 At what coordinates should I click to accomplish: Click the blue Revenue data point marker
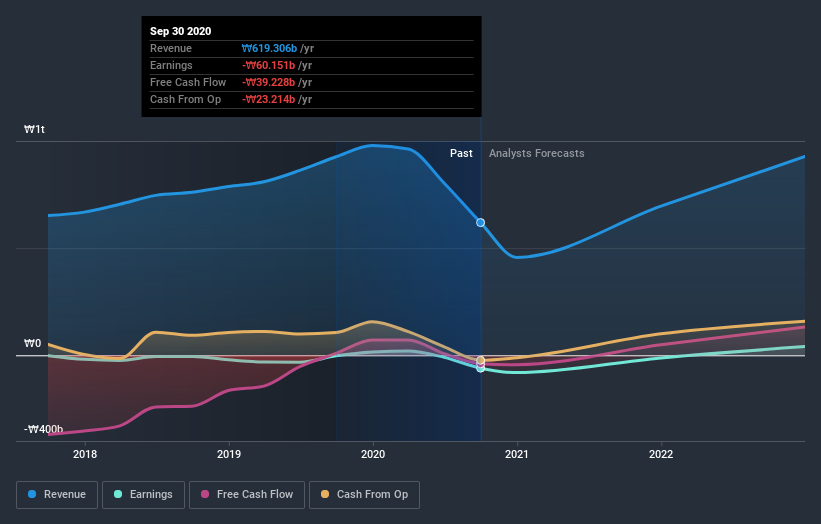(x=481, y=222)
